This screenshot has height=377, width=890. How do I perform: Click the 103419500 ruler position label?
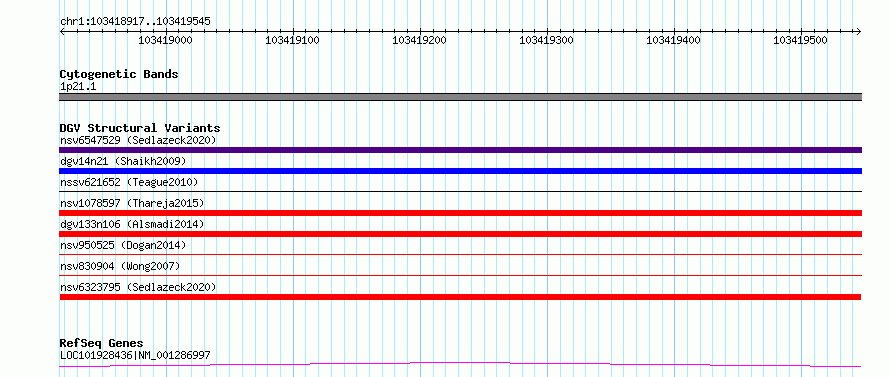point(801,40)
